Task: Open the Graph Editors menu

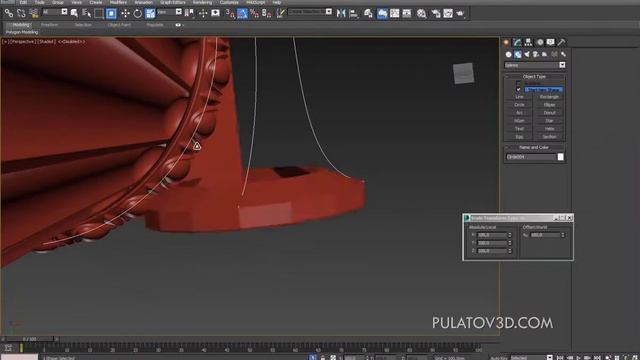Action: point(173,2)
